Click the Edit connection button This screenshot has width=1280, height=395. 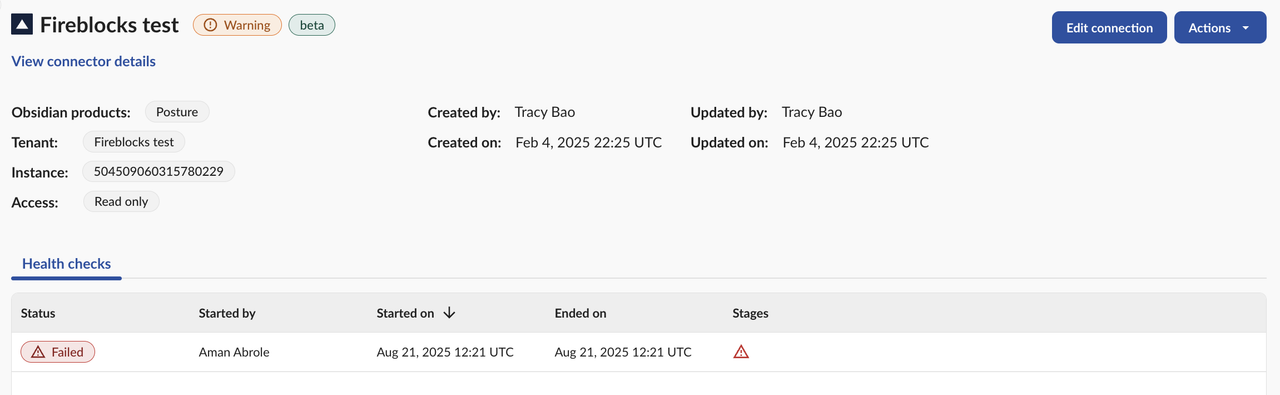[1109, 28]
